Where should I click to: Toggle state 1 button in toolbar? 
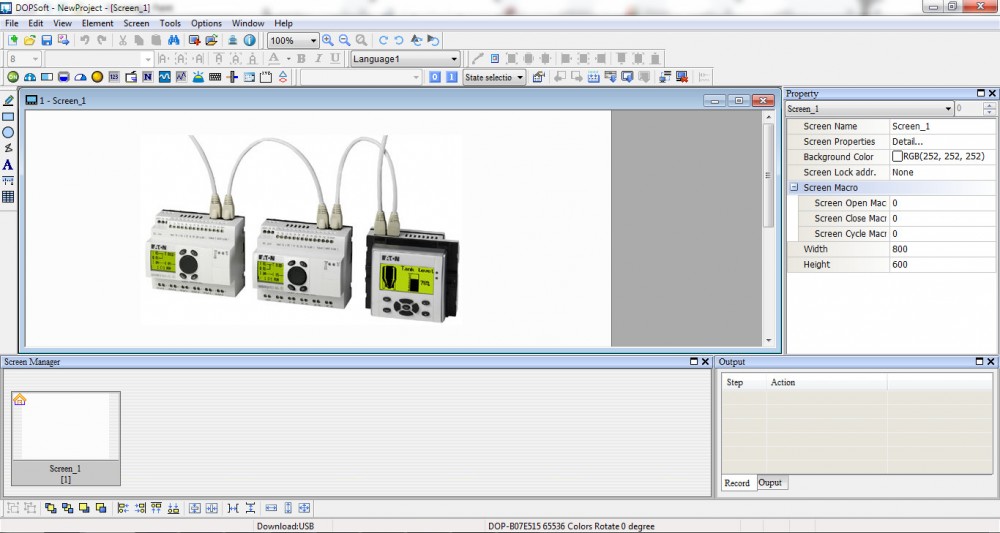pos(451,77)
